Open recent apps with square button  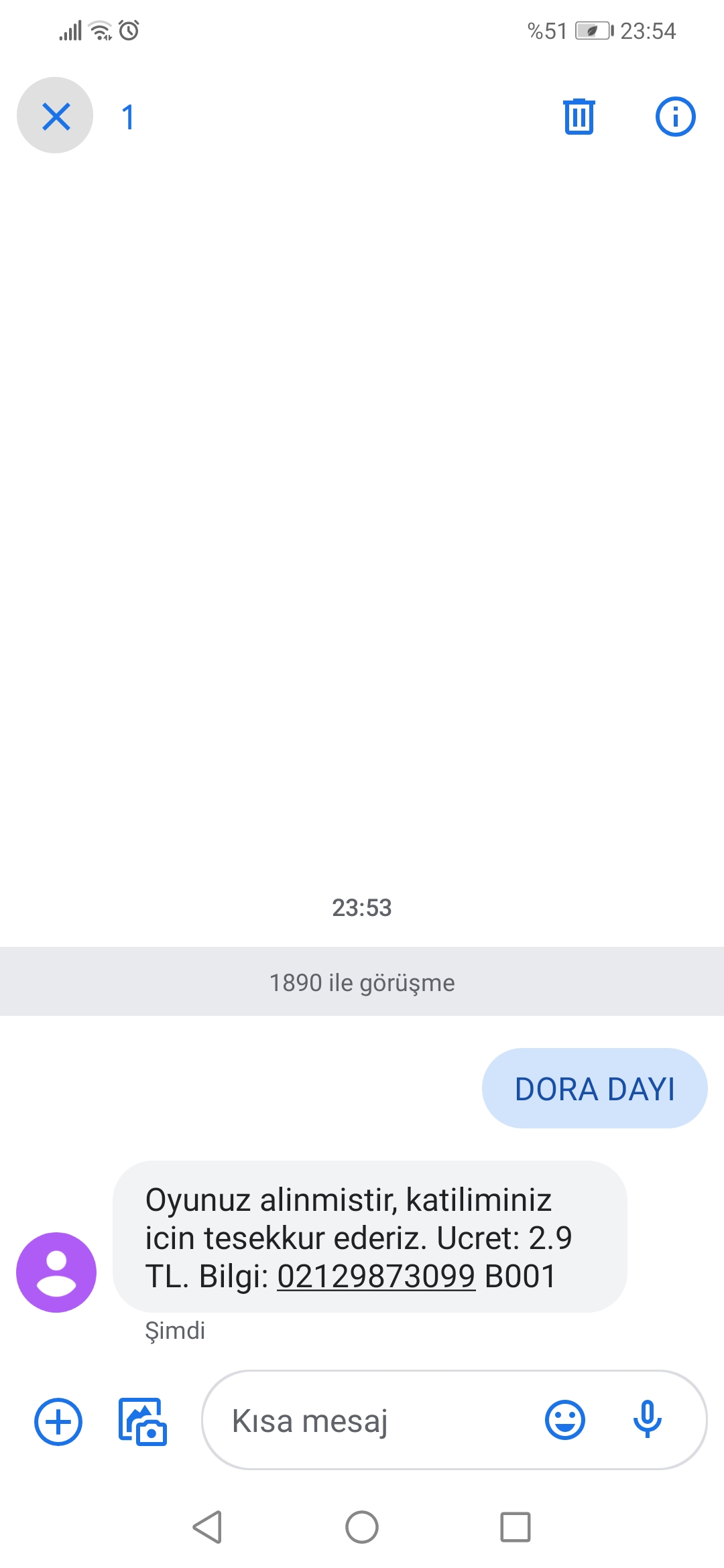[x=516, y=1527]
